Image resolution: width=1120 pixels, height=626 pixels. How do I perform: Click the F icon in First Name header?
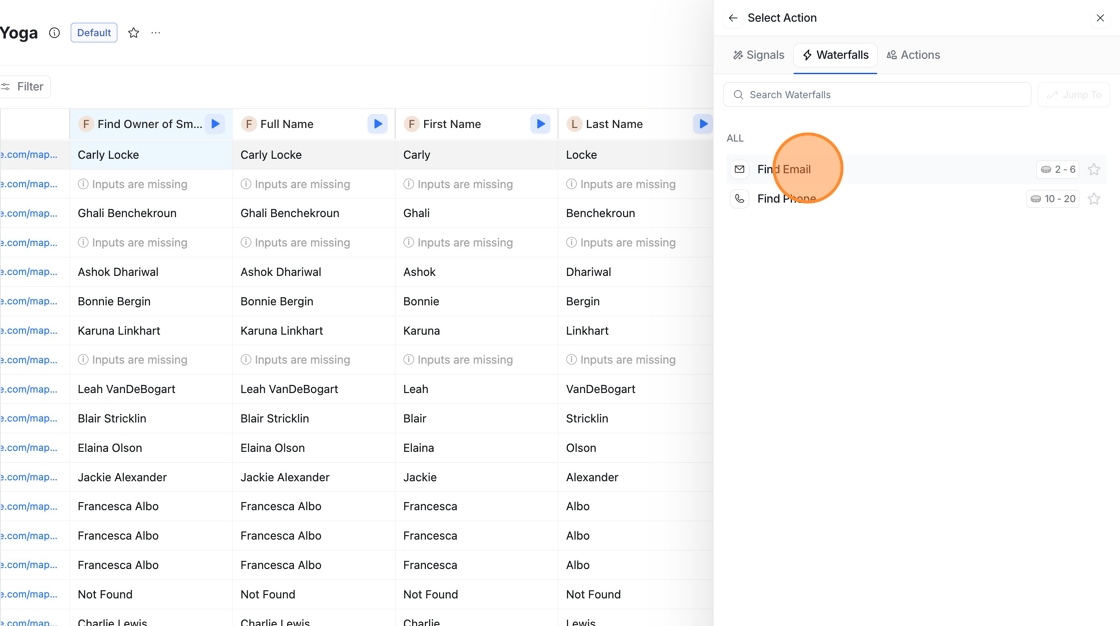[x=411, y=124]
